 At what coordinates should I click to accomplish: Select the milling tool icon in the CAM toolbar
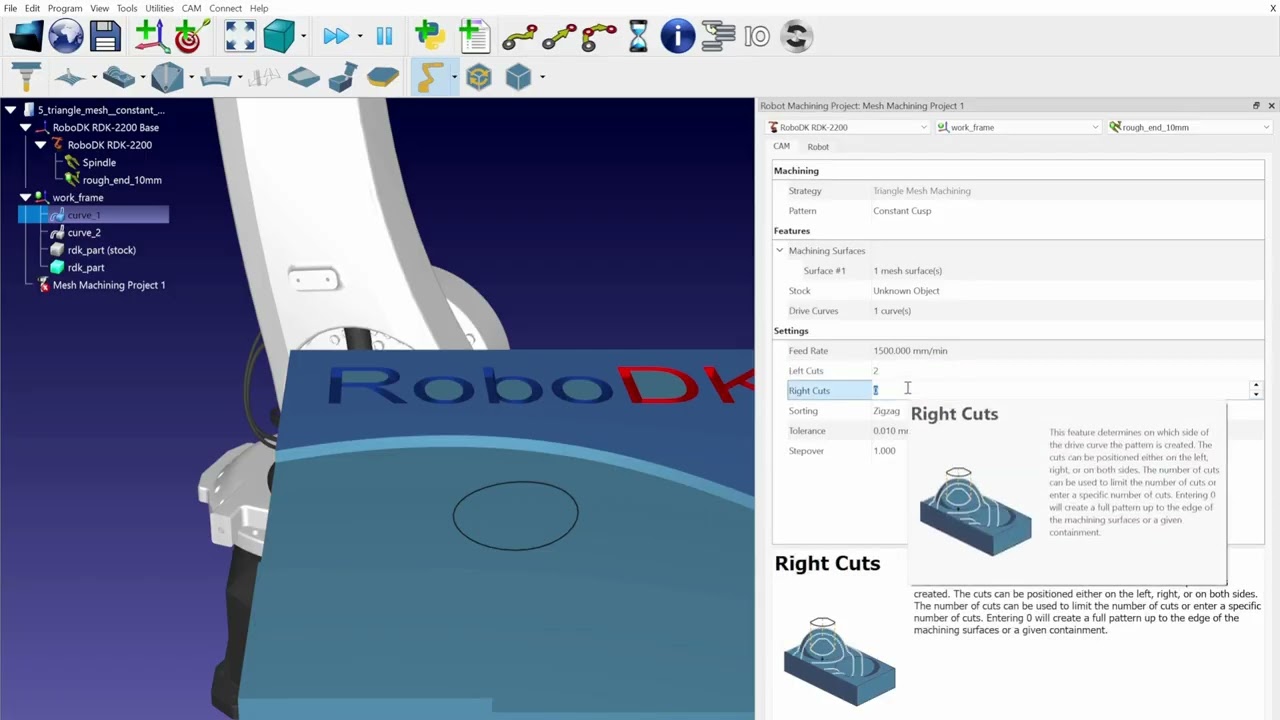[26, 77]
